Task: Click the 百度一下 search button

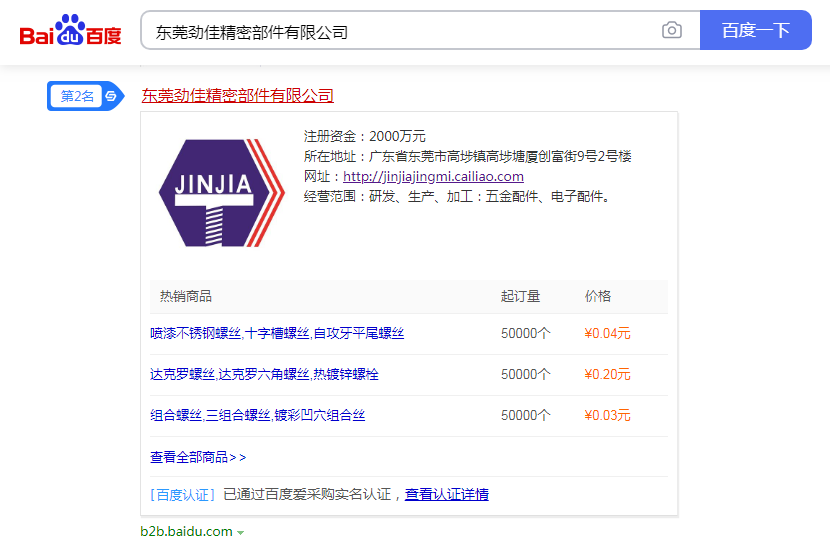Action: click(755, 30)
